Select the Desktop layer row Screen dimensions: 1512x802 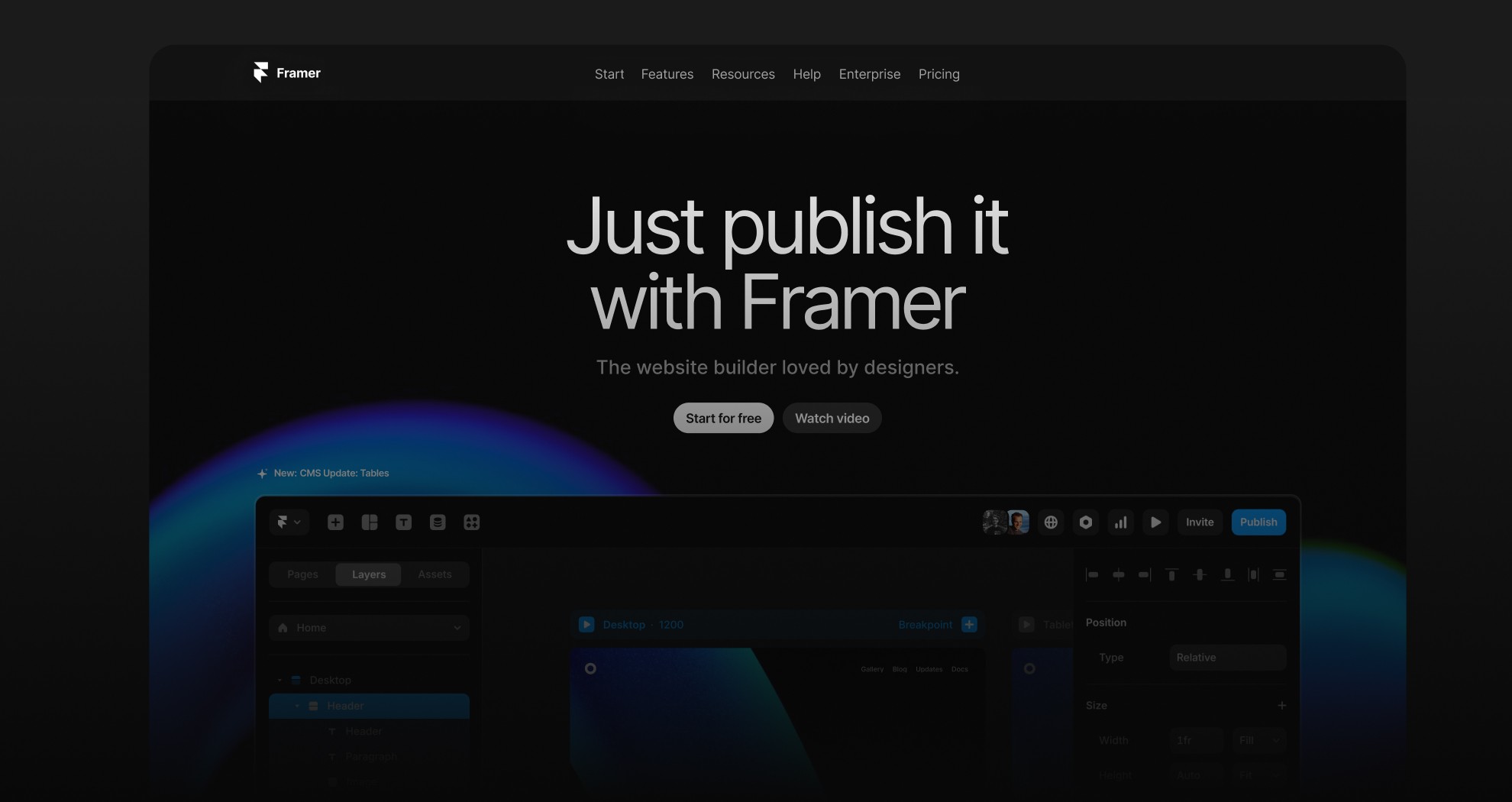(x=369, y=680)
